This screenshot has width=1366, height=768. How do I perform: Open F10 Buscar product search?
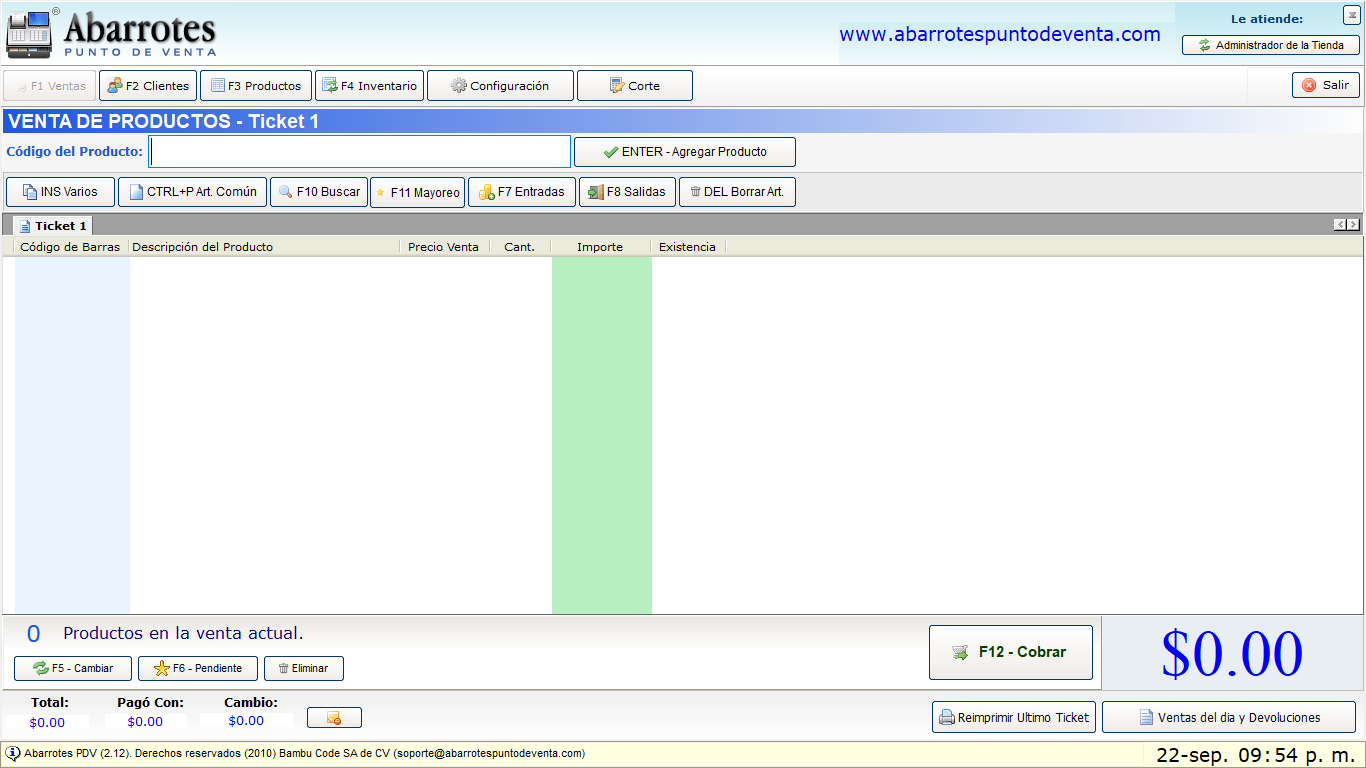tap(319, 192)
